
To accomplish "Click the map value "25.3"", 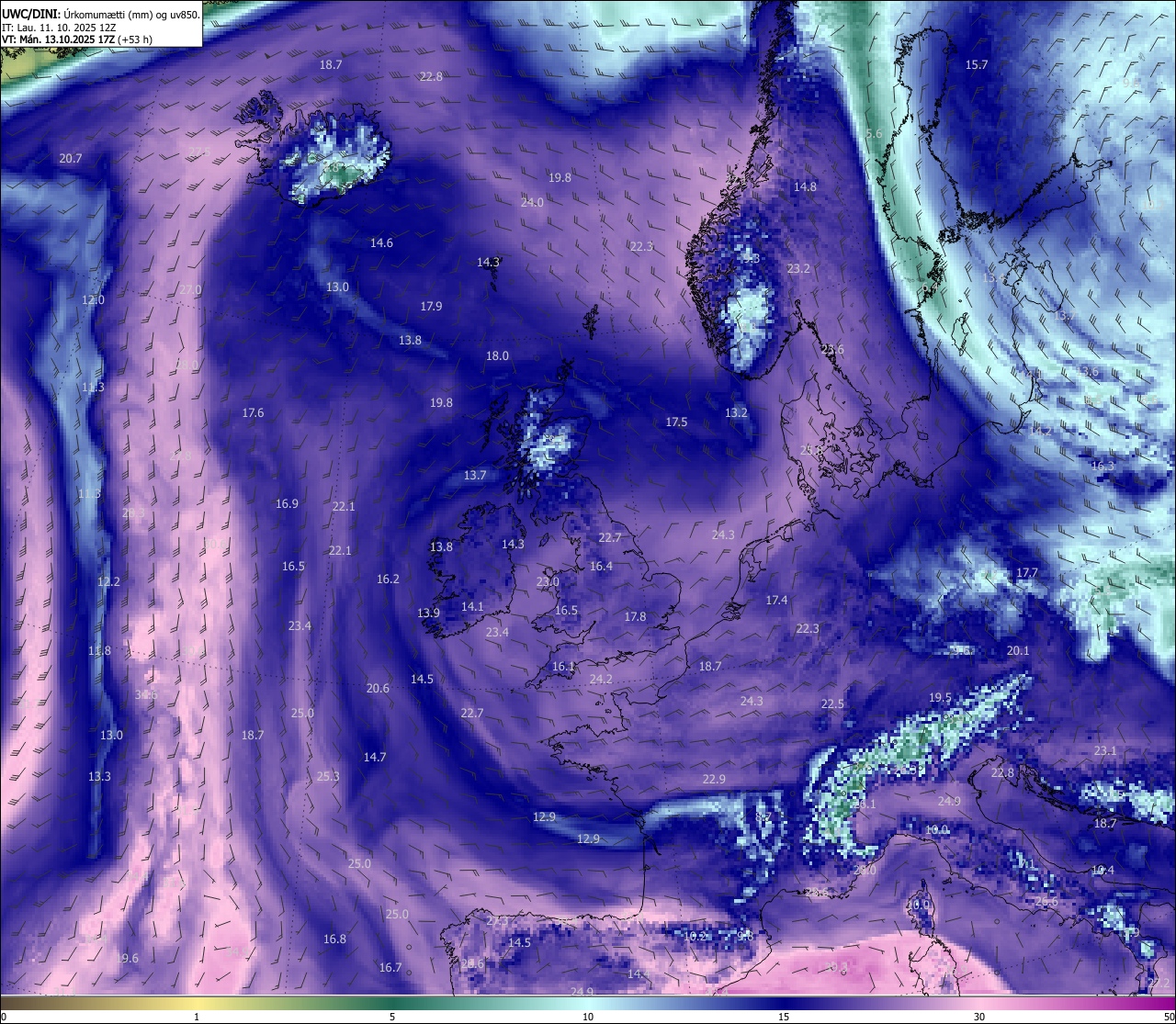I will (x=328, y=777).
